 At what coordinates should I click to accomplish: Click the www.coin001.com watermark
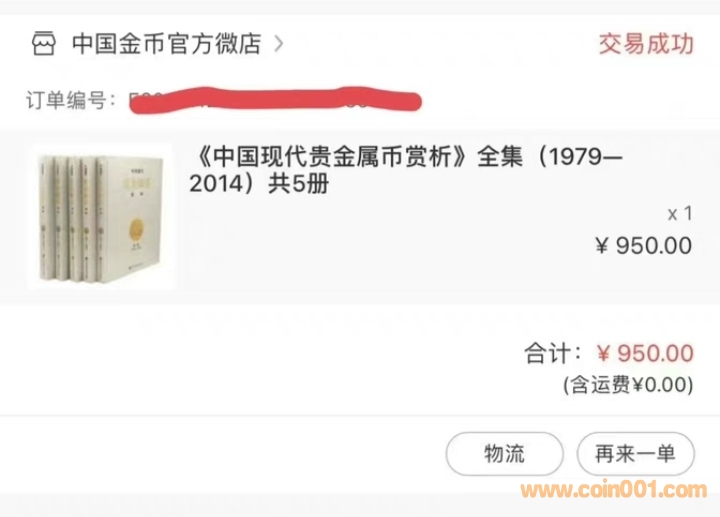pyautogui.click(x=613, y=490)
